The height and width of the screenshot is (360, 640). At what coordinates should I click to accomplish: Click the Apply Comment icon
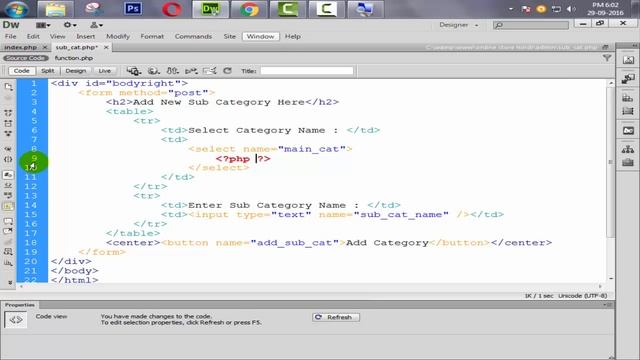[8, 221]
